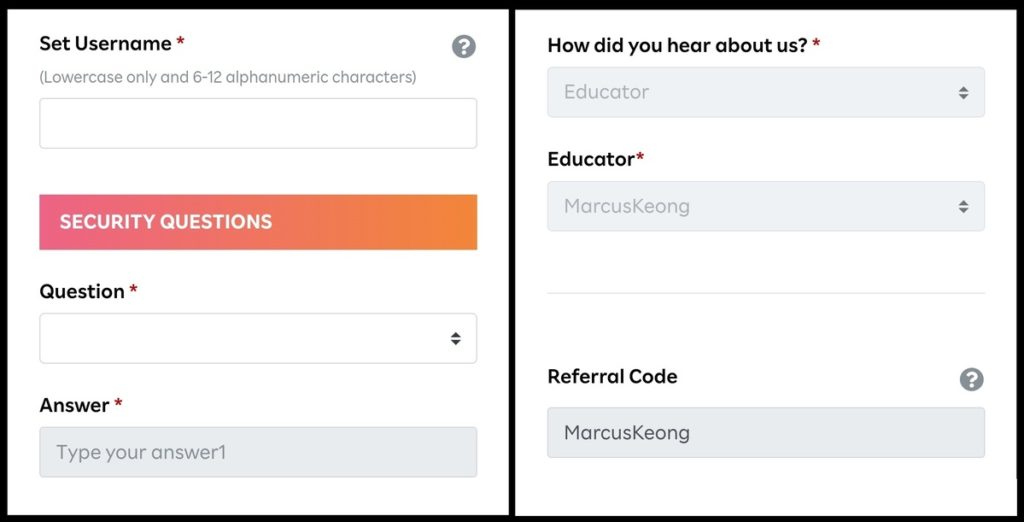Click the arrows icon in "How did you hear" select
Screen dimensions: 1024x522
[x=963, y=93]
